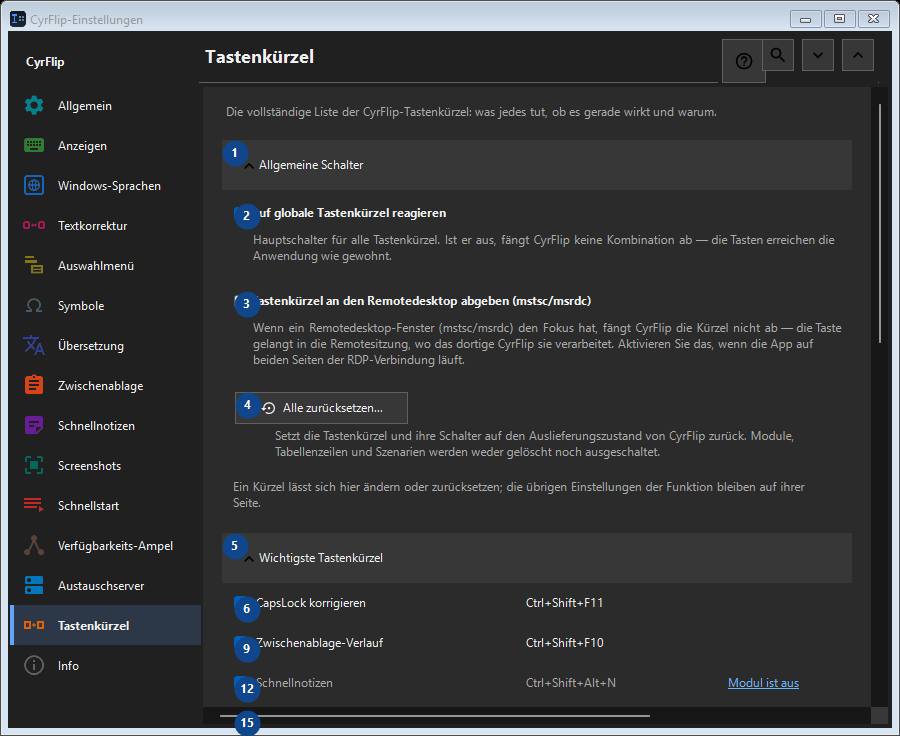
Task: Click the 'Alle zurücksetzen...' button
Action: (321, 408)
